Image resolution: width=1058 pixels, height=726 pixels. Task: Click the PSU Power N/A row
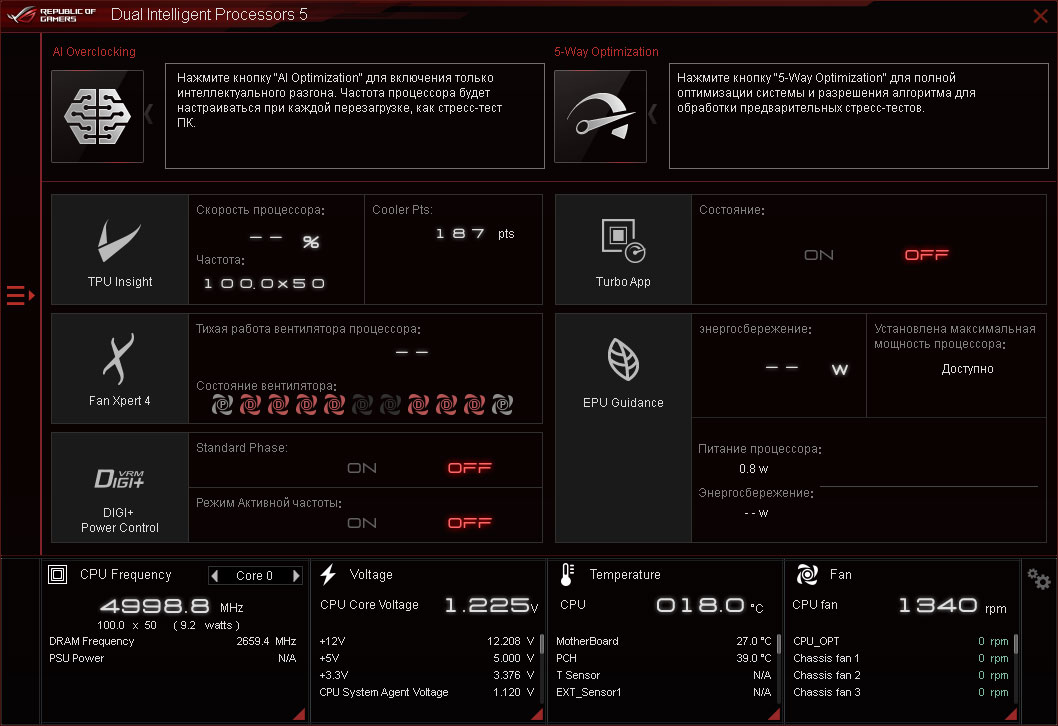point(173,658)
